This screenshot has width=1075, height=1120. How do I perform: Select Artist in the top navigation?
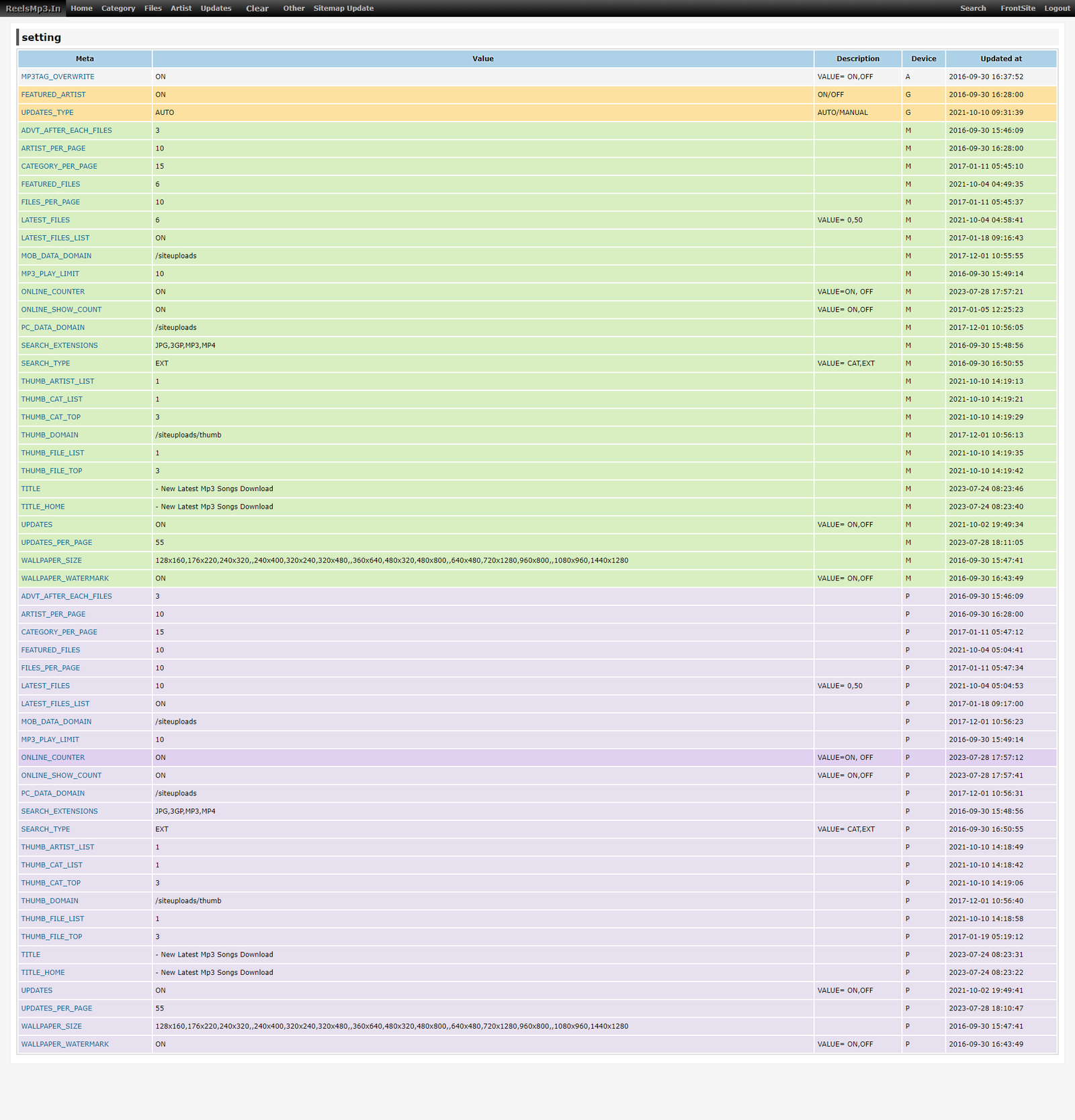point(181,9)
